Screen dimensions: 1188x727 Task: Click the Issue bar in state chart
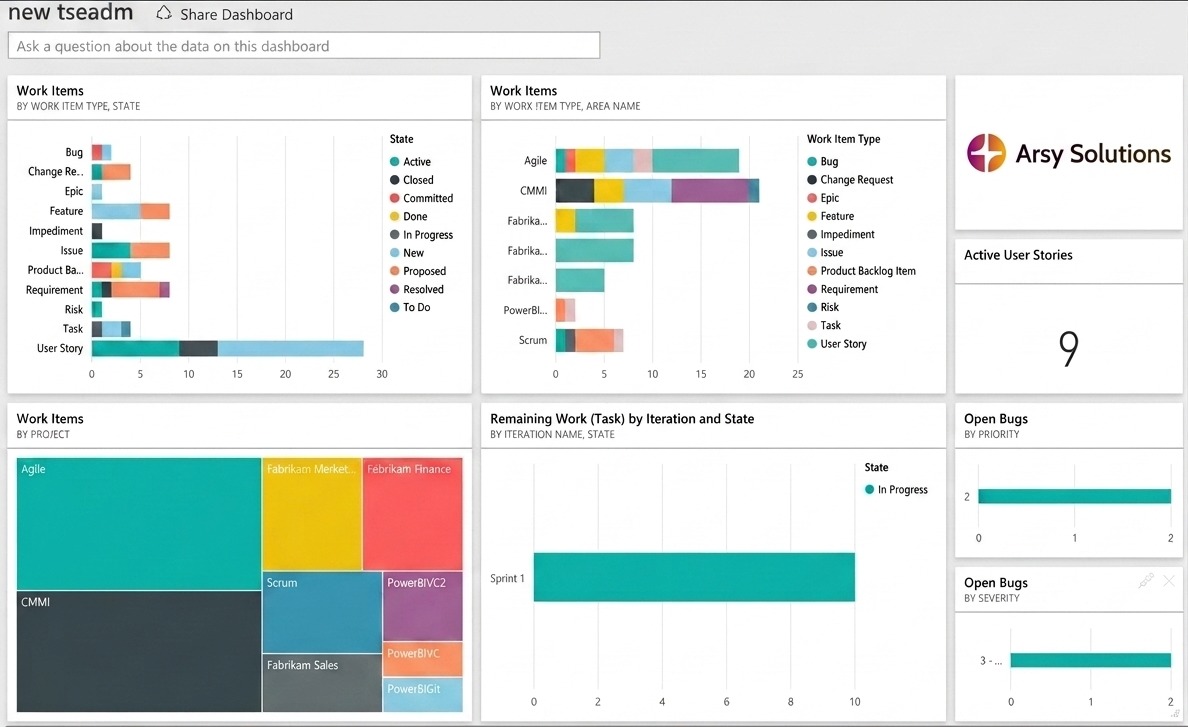pos(130,250)
